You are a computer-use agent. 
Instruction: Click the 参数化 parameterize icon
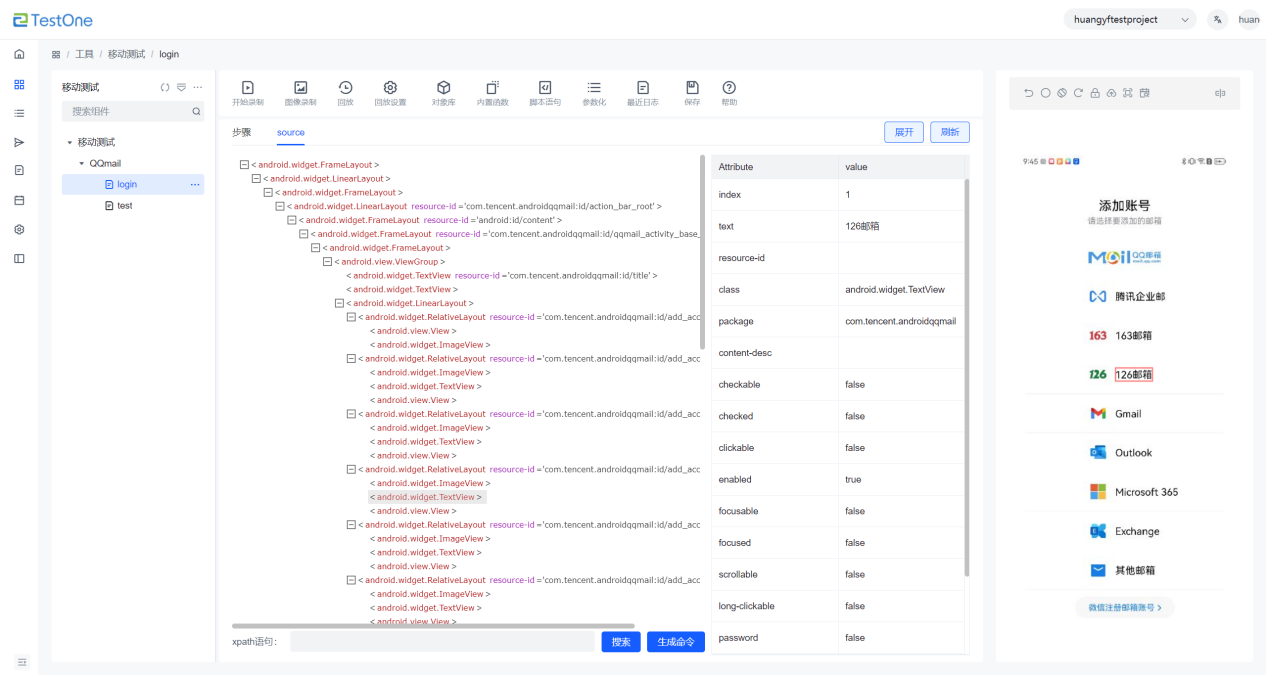(x=594, y=88)
